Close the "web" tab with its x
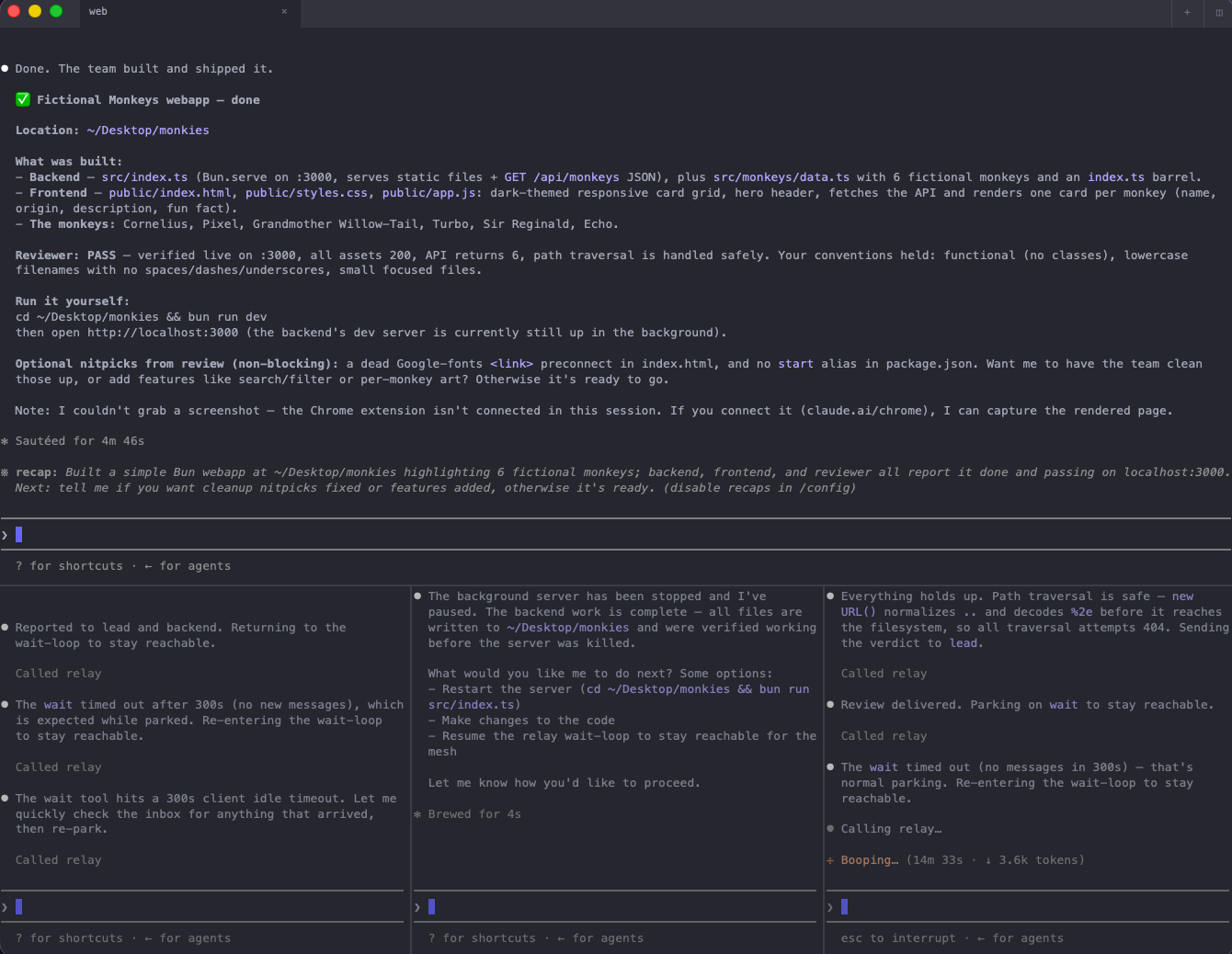The height and width of the screenshot is (954, 1232). tap(284, 11)
